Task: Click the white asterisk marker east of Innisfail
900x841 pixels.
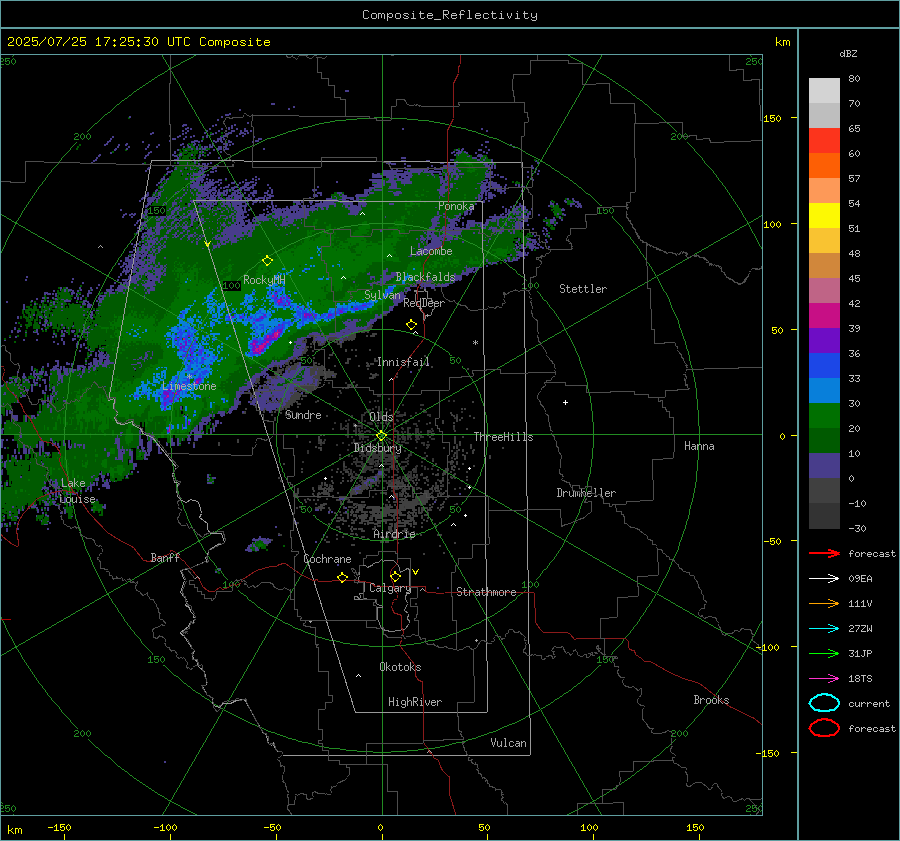Action: coord(475,343)
